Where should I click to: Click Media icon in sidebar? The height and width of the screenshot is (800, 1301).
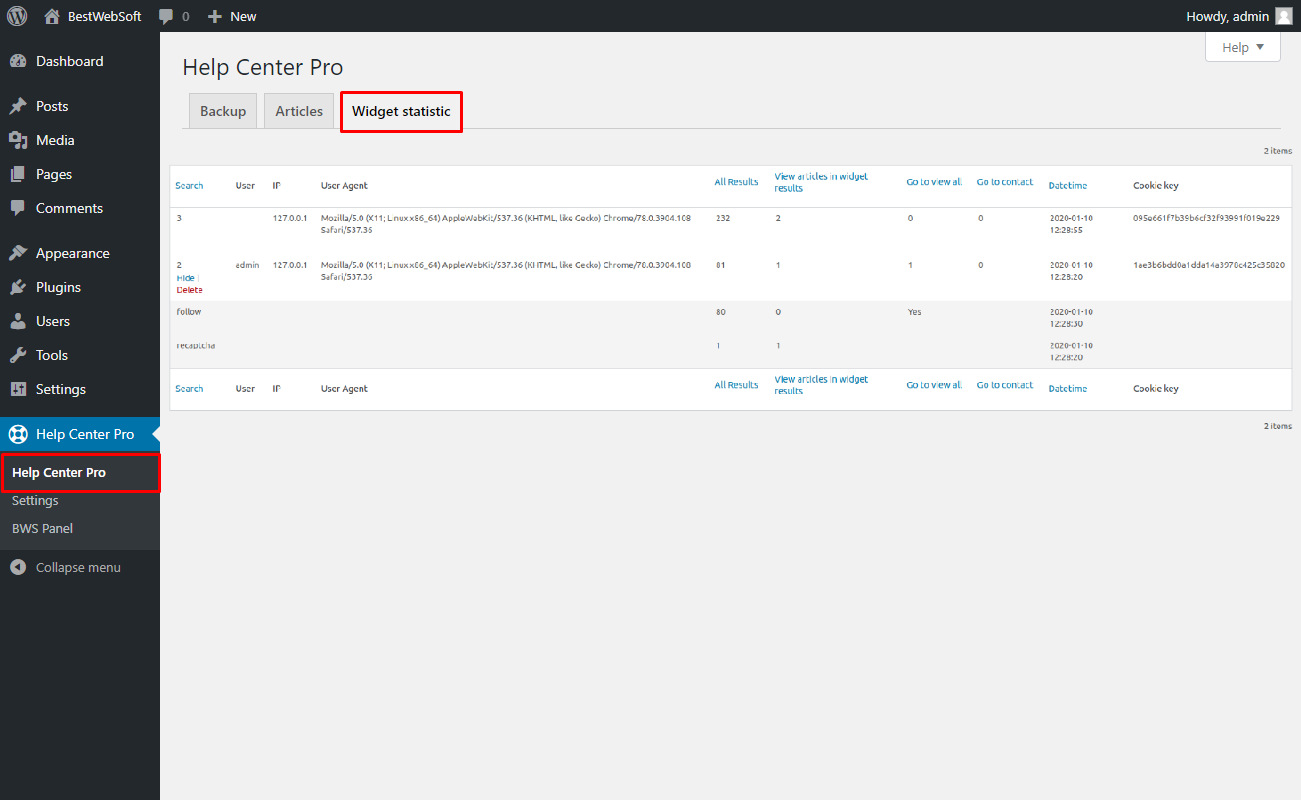18,140
